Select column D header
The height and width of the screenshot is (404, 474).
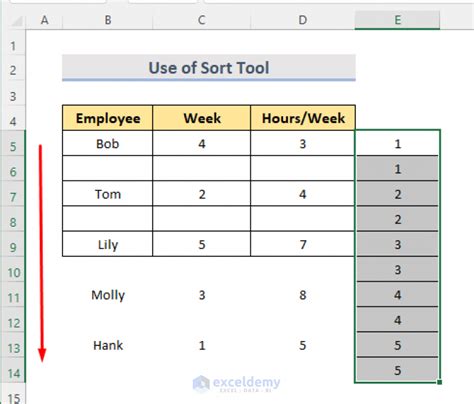pos(303,20)
